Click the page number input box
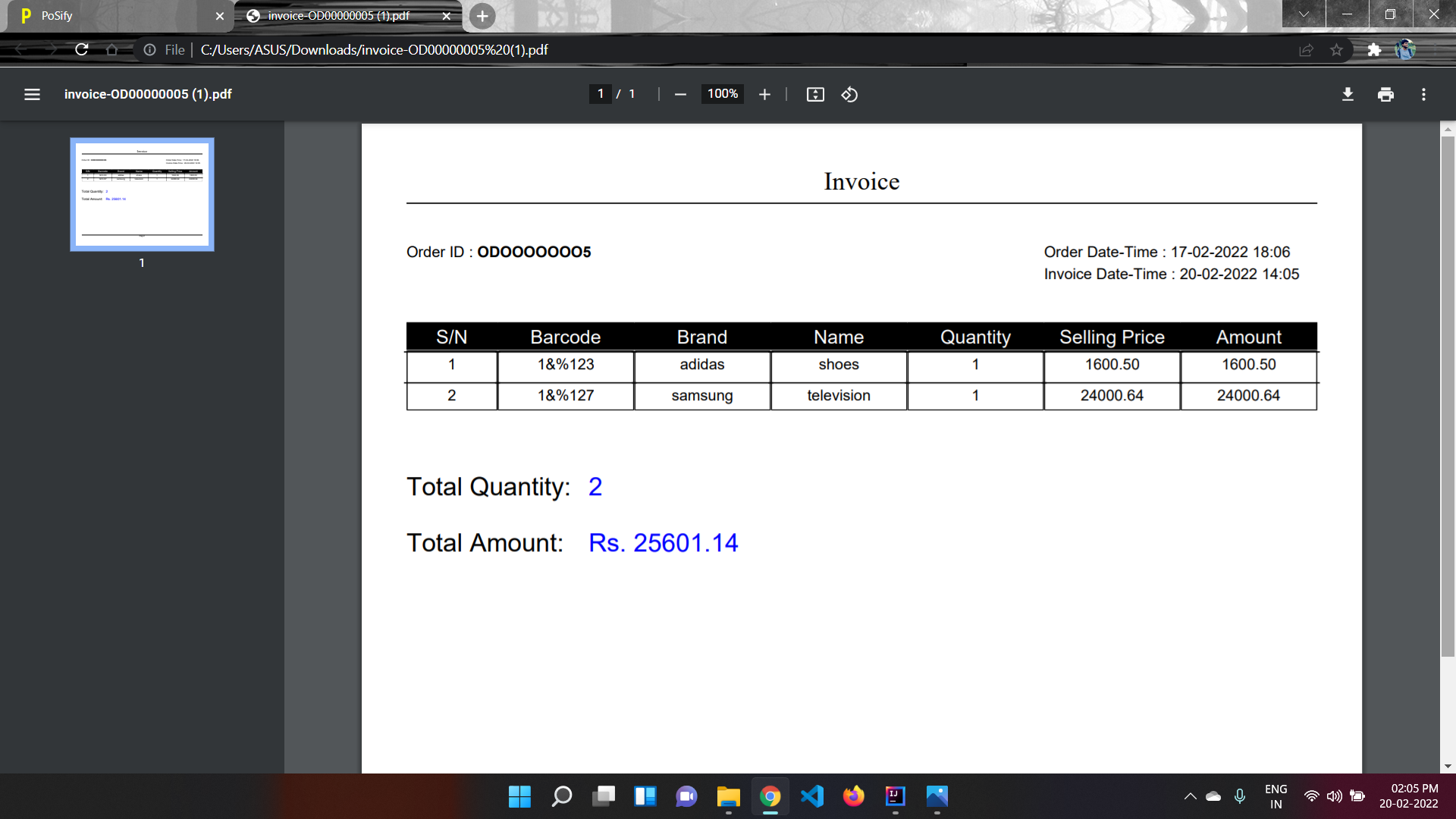 point(600,94)
